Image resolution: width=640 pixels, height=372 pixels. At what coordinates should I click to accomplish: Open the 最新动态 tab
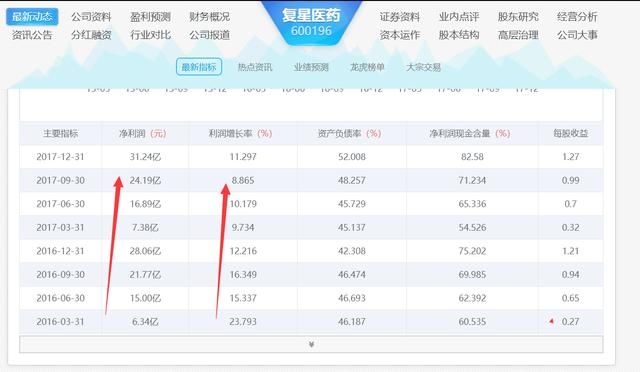[32, 17]
